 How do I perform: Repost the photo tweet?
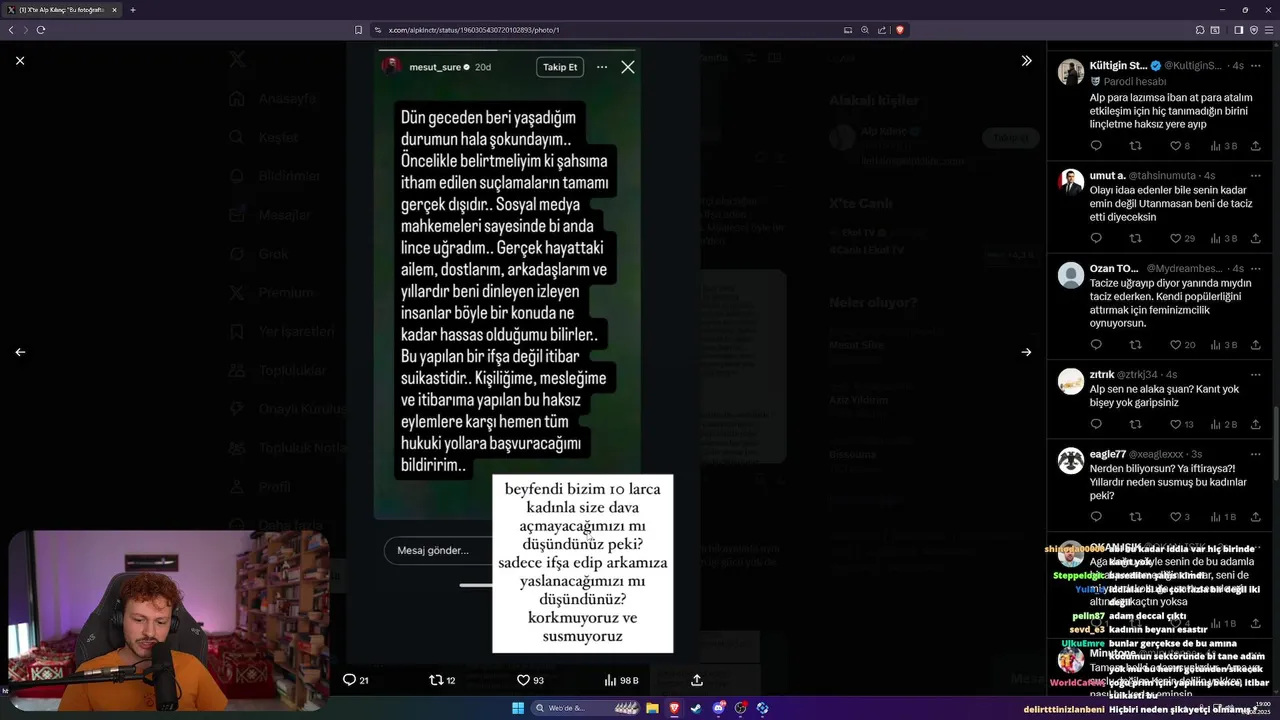click(442, 680)
